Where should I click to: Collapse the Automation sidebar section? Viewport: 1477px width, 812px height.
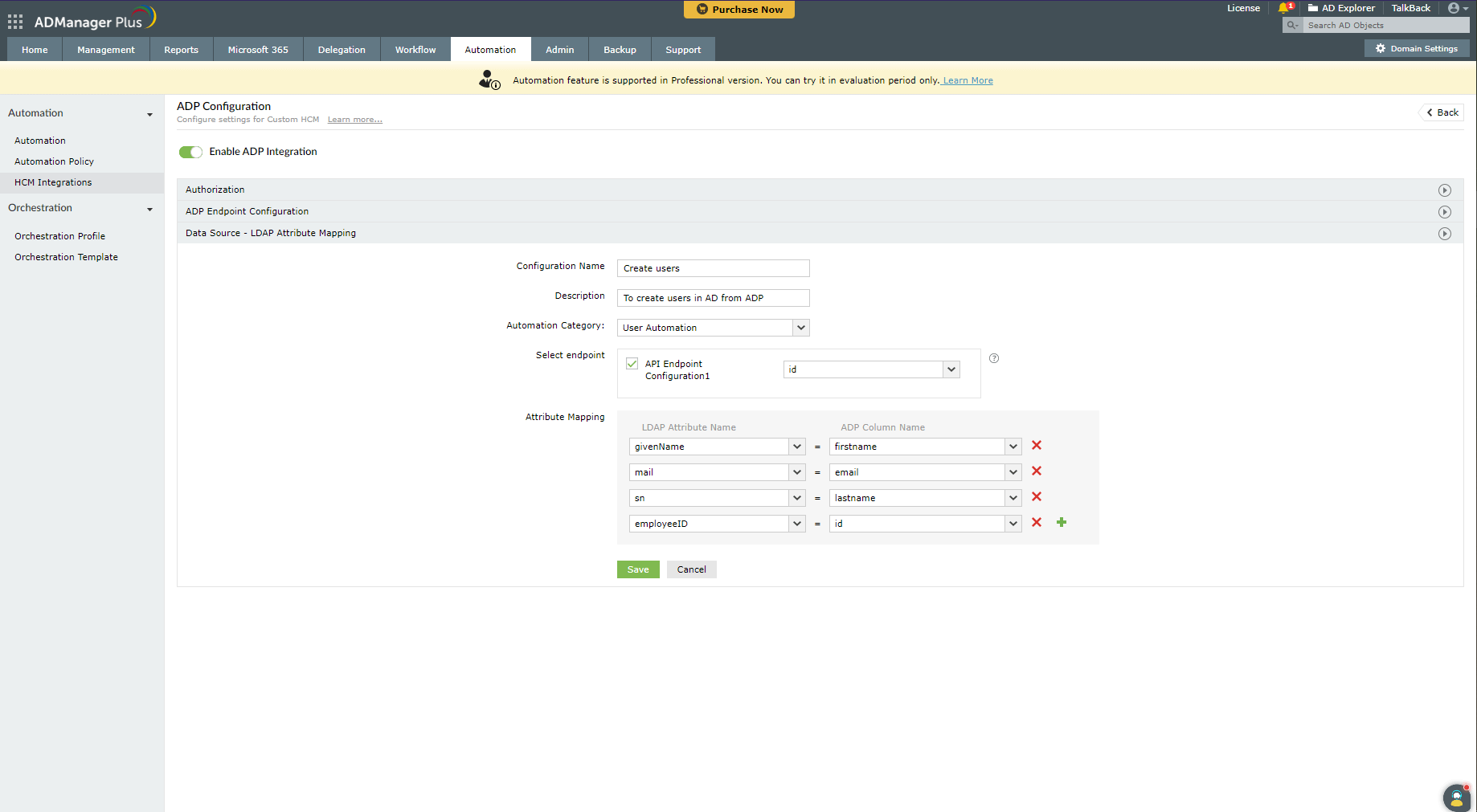pyautogui.click(x=149, y=114)
